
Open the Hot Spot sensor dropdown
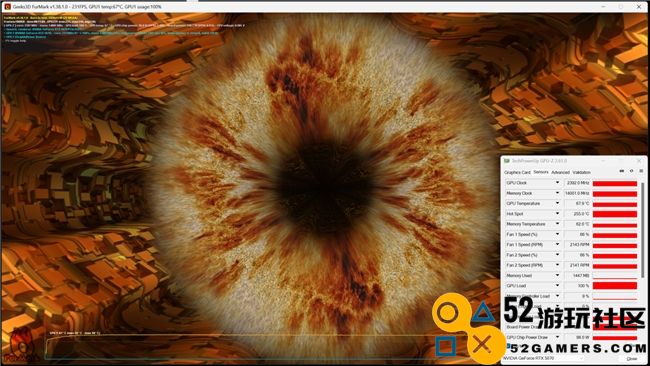[x=557, y=214]
